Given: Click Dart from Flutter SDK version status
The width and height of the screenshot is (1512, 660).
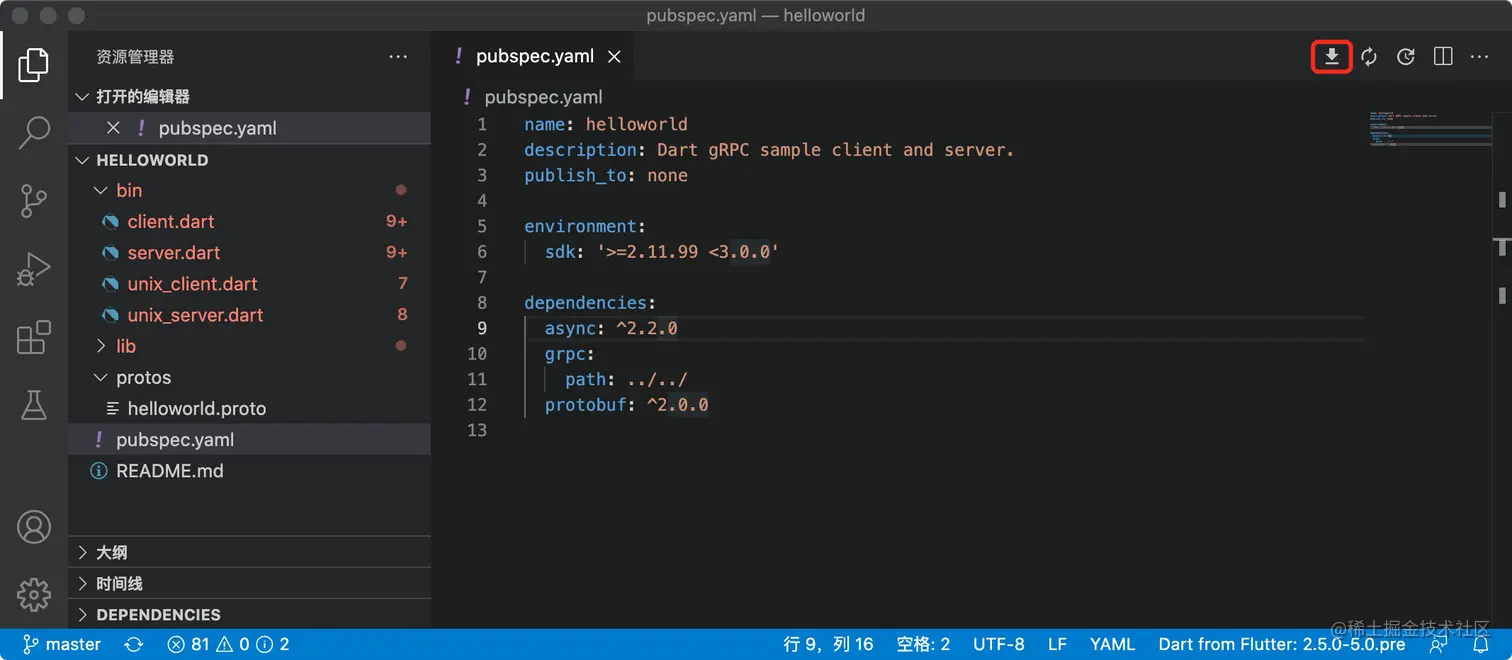Looking at the screenshot, I should coord(1282,645).
